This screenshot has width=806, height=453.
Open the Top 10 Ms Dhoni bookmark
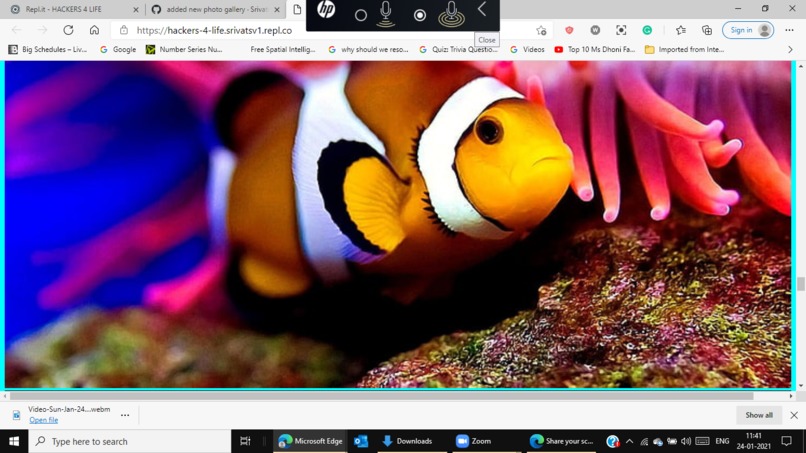(x=595, y=49)
